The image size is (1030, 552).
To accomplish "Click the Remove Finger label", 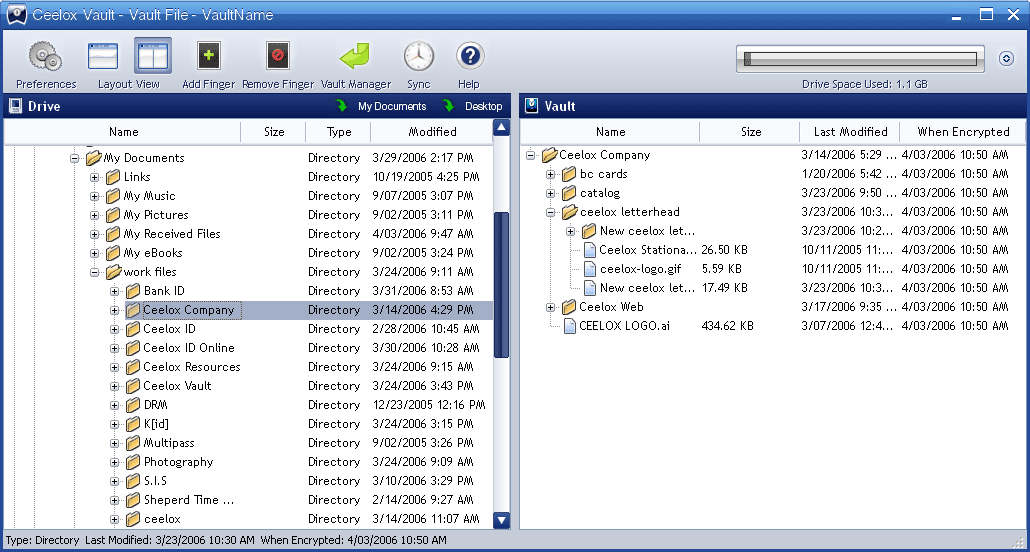I will tap(278, 84).
